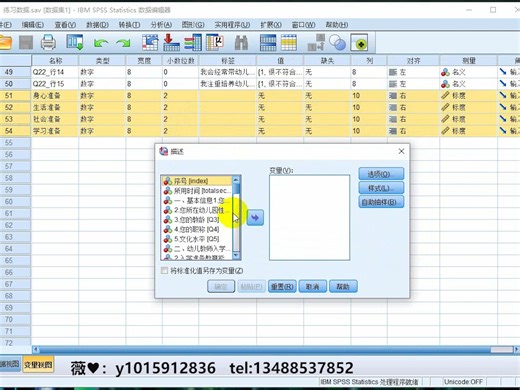Select 2.您所在幼儿园性 variable
The height and width of the screenshot is (390, 520).
[x=197, y=210]
